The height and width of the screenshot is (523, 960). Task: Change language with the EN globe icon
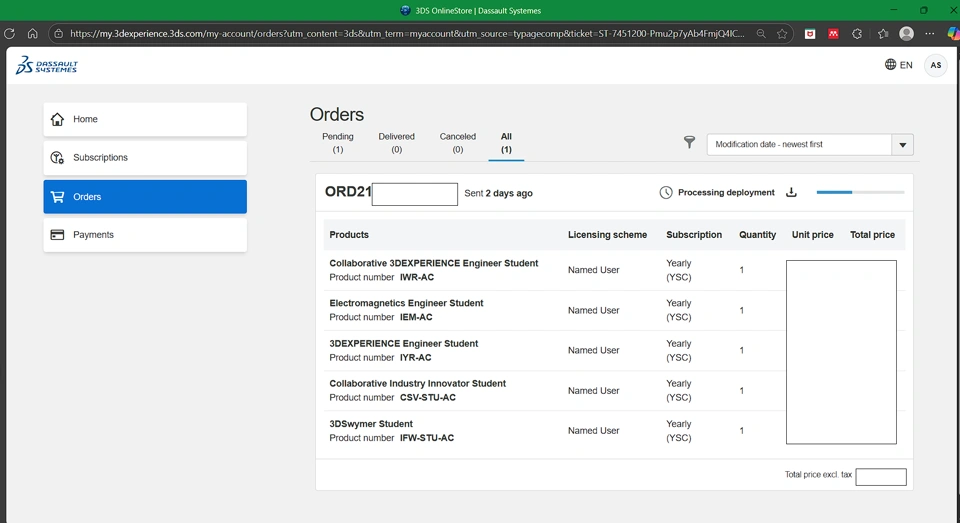(898, 65)
